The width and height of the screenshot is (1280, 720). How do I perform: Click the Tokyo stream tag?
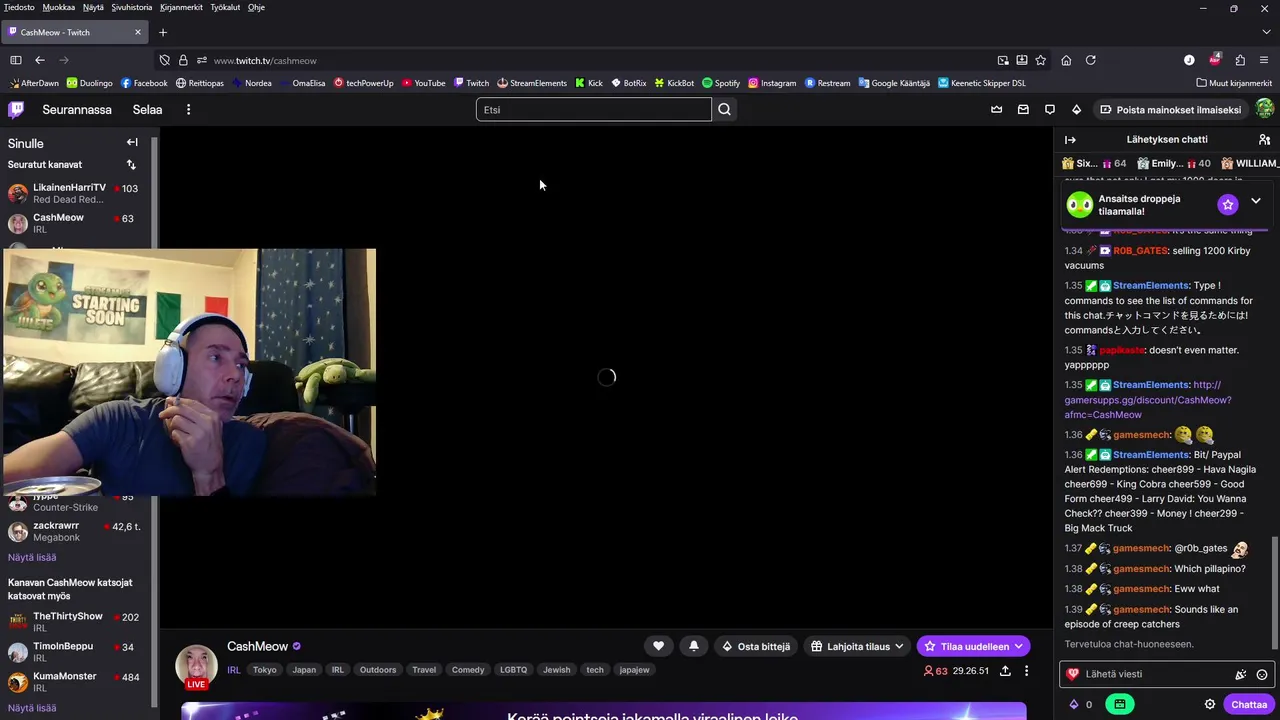click(x=265, y=670)
